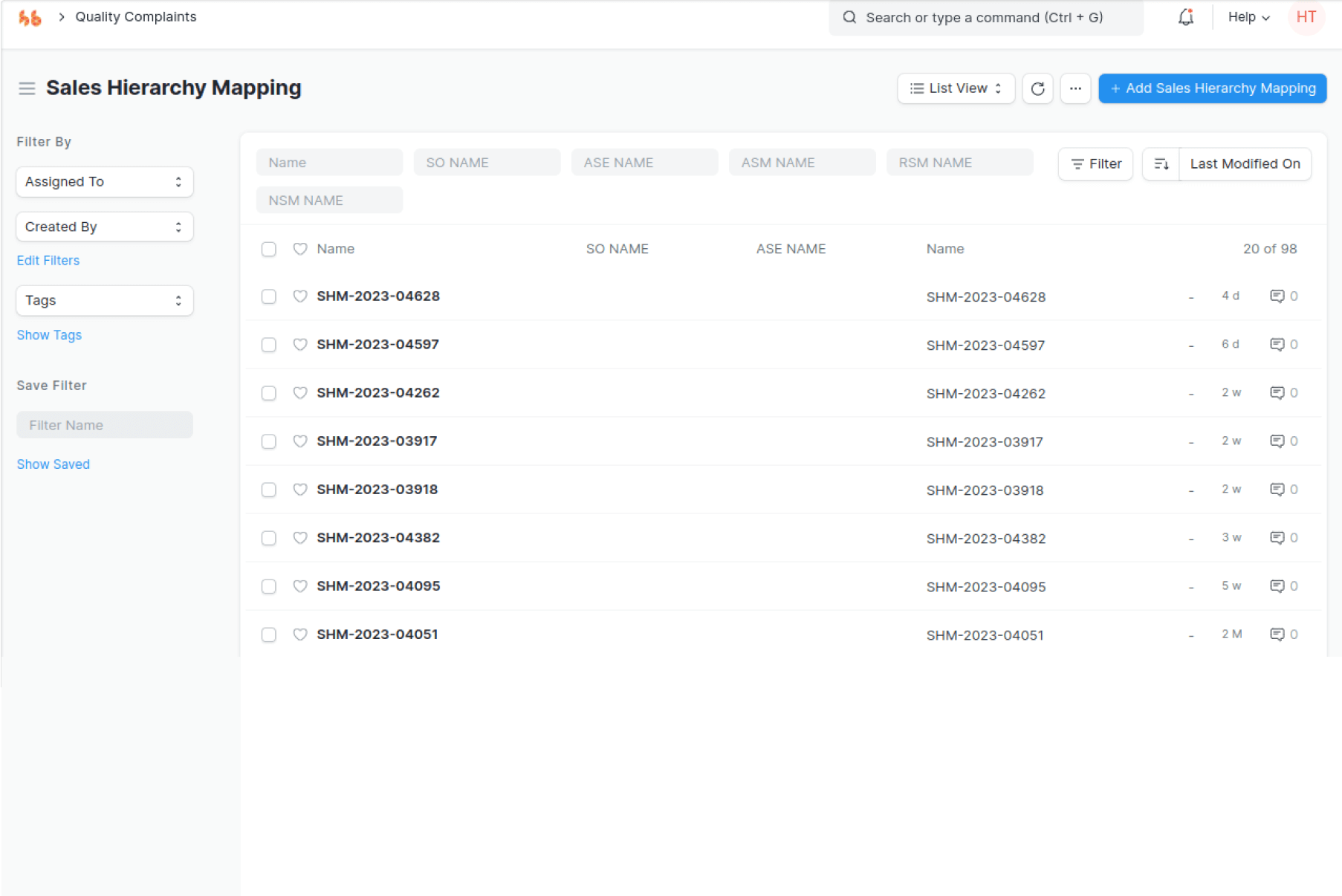The width and height of the screenshot is (1342, 896).
Task: Tick the checkbox for SHM-2023-04051
Action: point(269,634)
